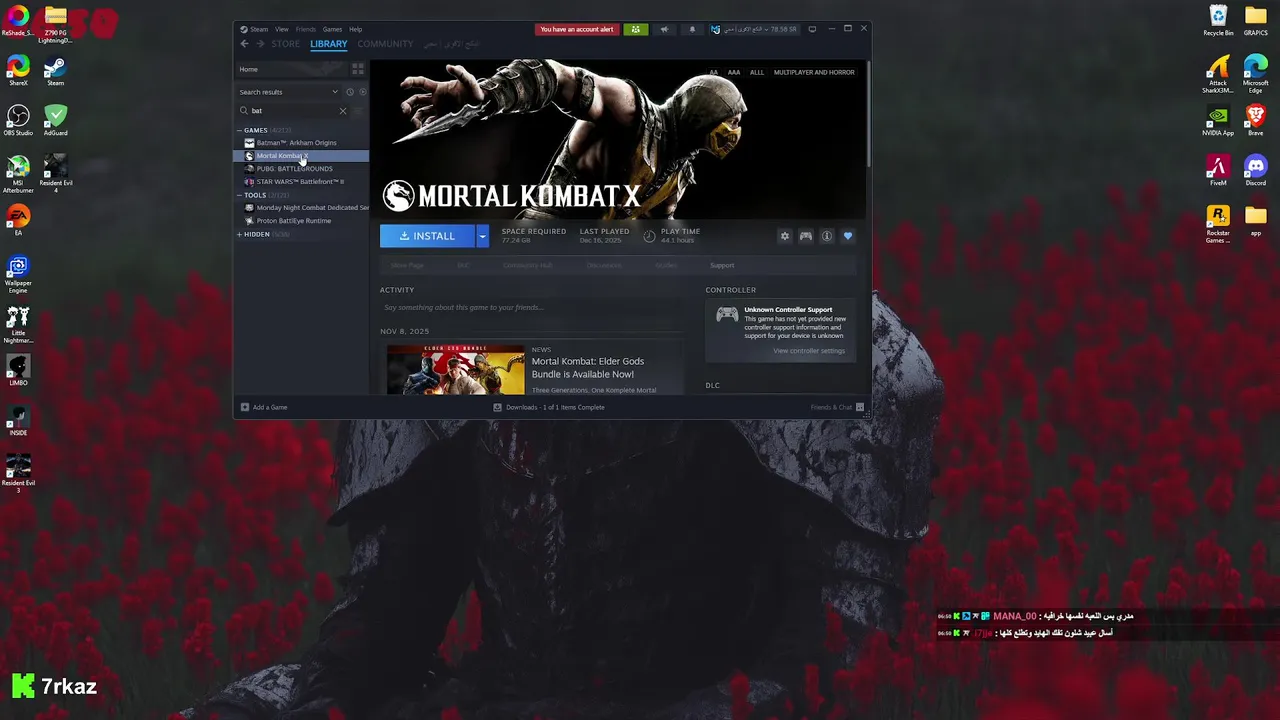Expand the HIDDEN category
The width and height of the screenshot is (1280, 720).
coord(240,234)
